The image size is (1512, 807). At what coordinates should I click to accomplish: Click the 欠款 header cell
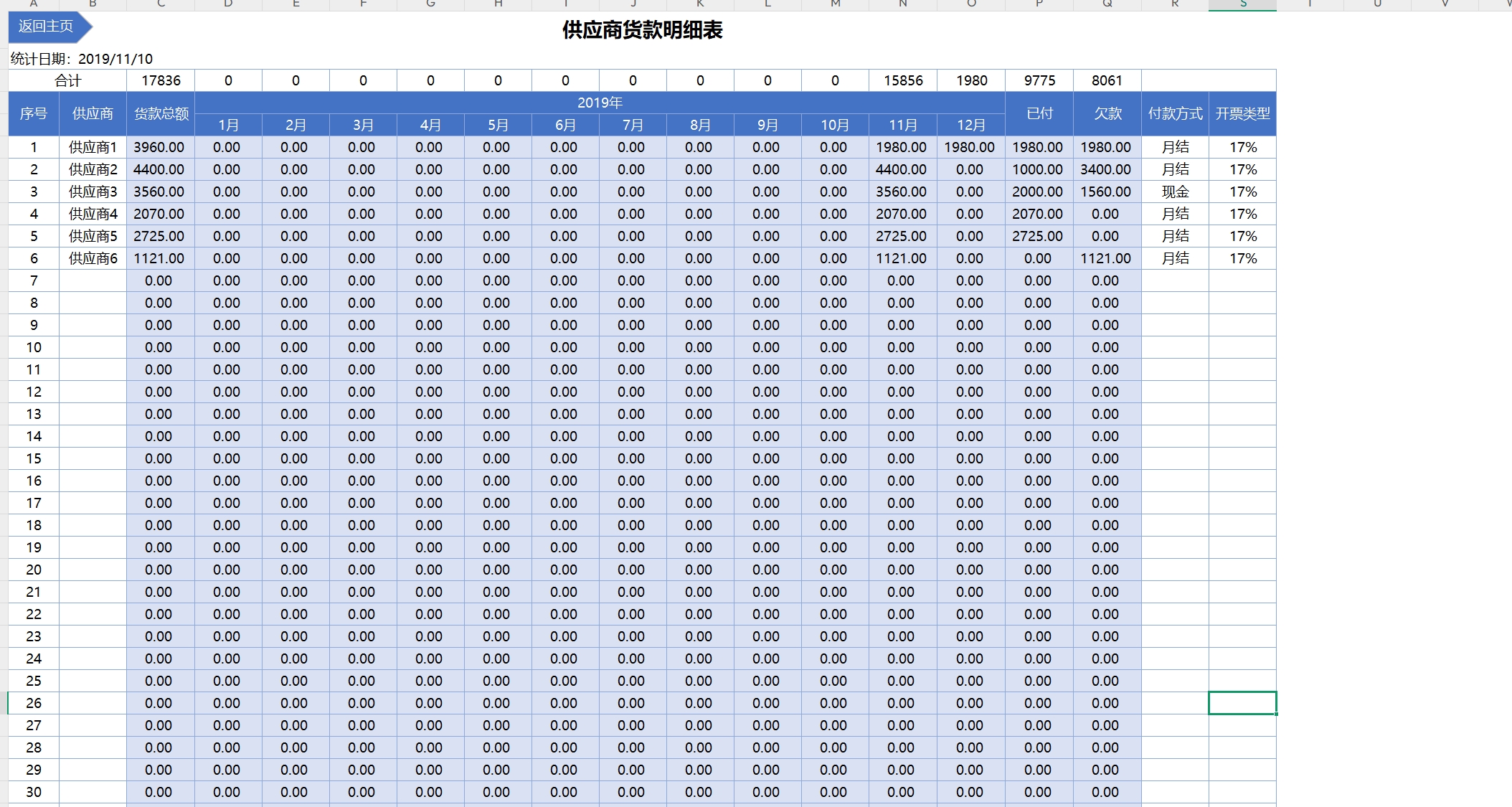1107,113
